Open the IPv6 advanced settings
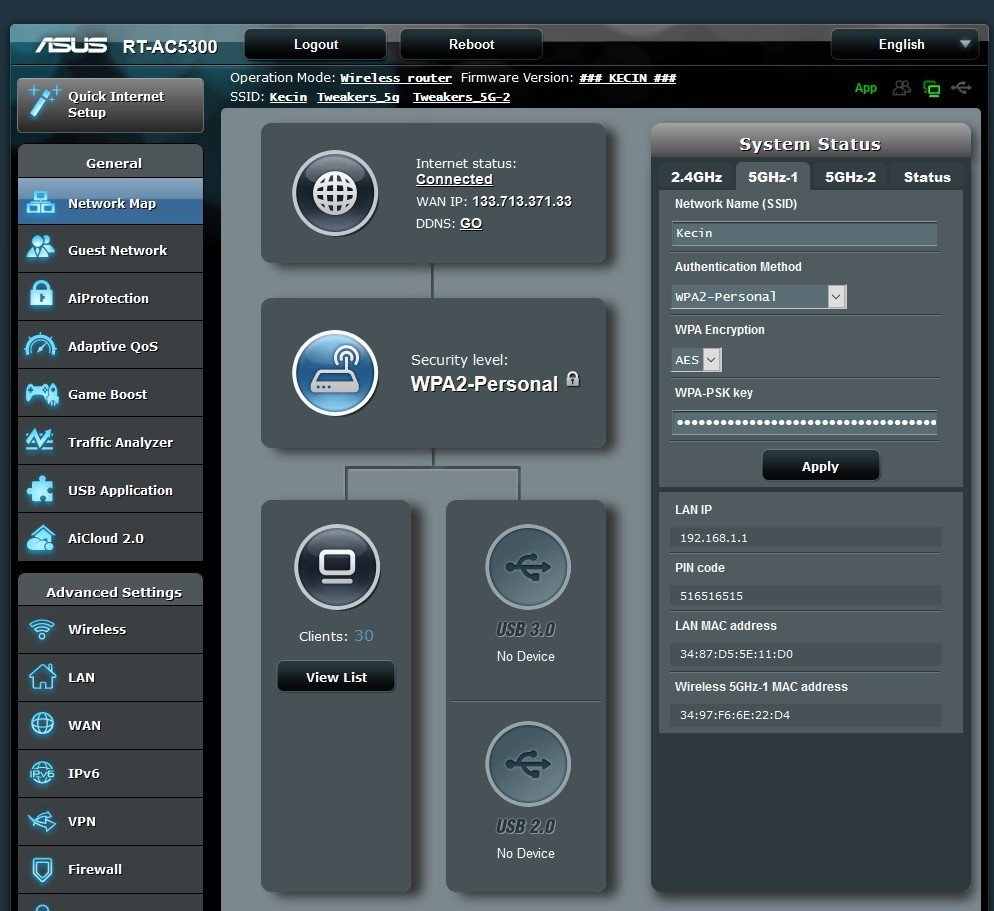Viewport: 994px width, 911px height. point(110,773)
